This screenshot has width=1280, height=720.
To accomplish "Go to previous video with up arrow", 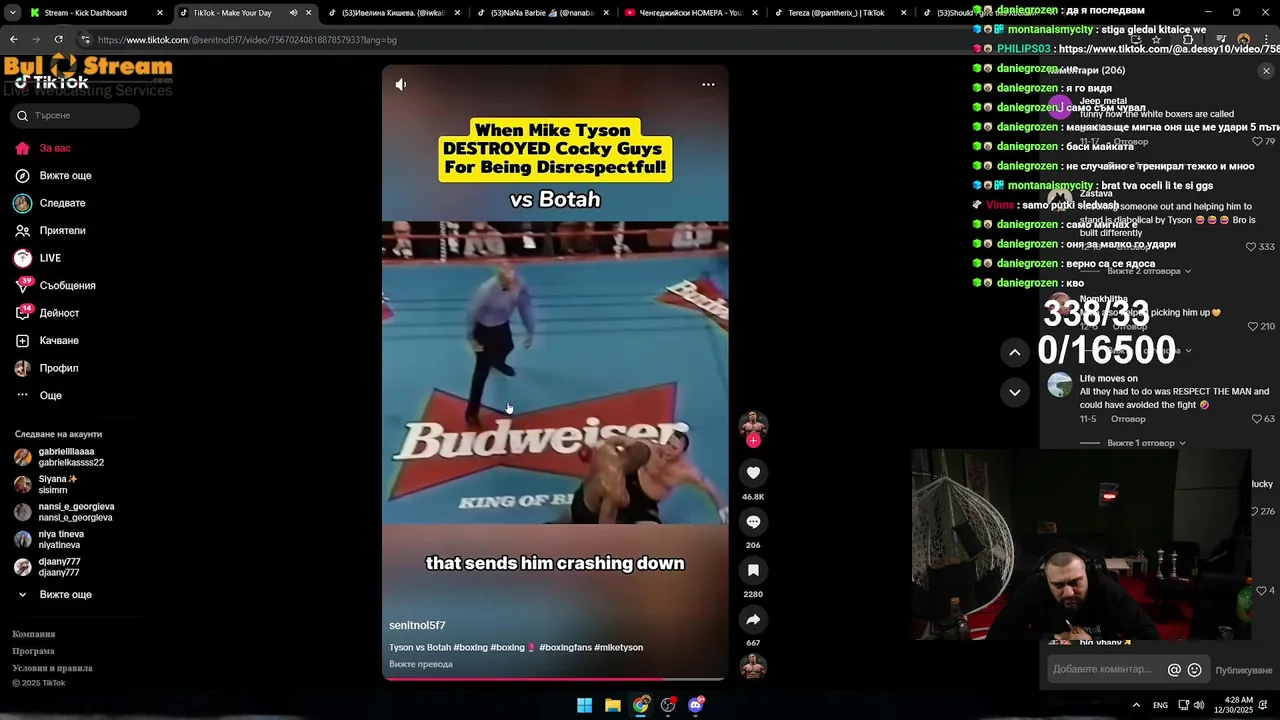I will tap(1014, 352).
